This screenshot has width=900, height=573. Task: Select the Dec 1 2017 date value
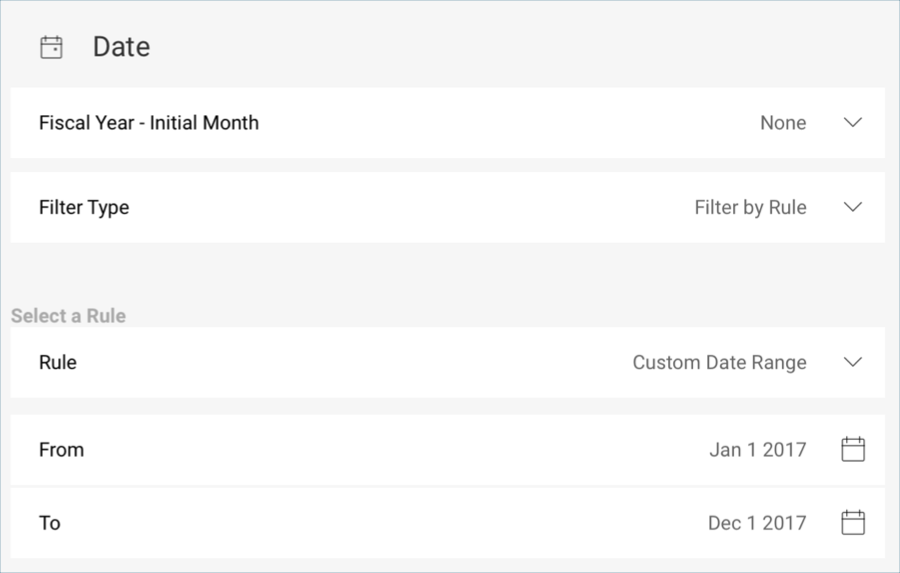click(x=757, y=523)
